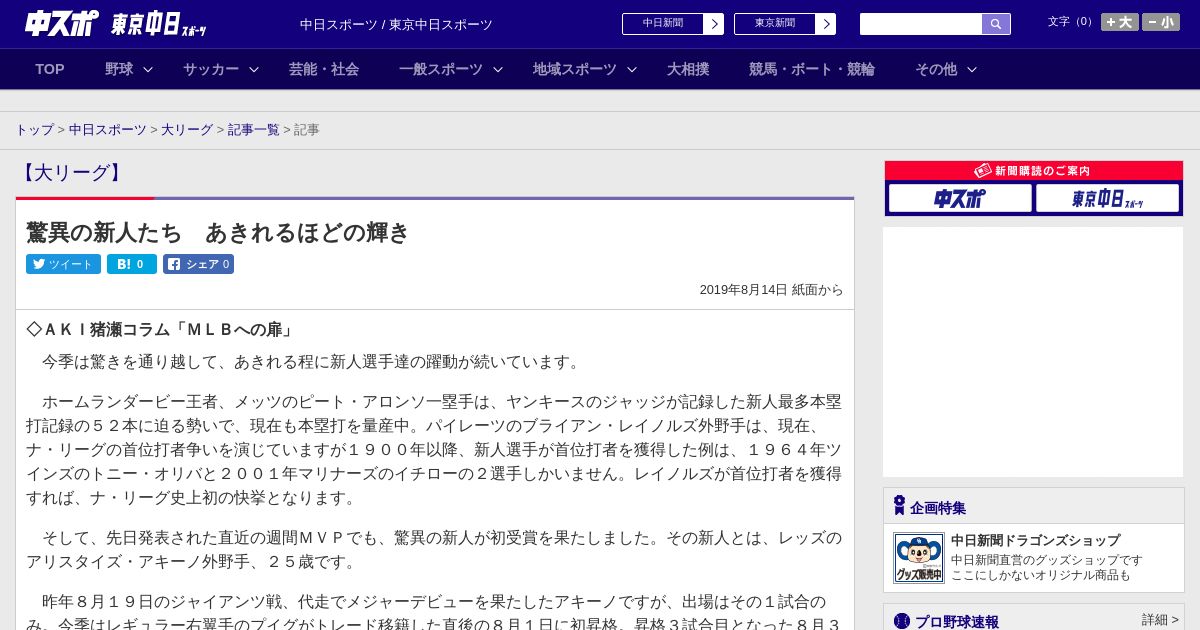Screen dimensions: 1200x630
Task: Open the 競馬・ボート・競輪 menu item
Action: (x=812, y=69)
